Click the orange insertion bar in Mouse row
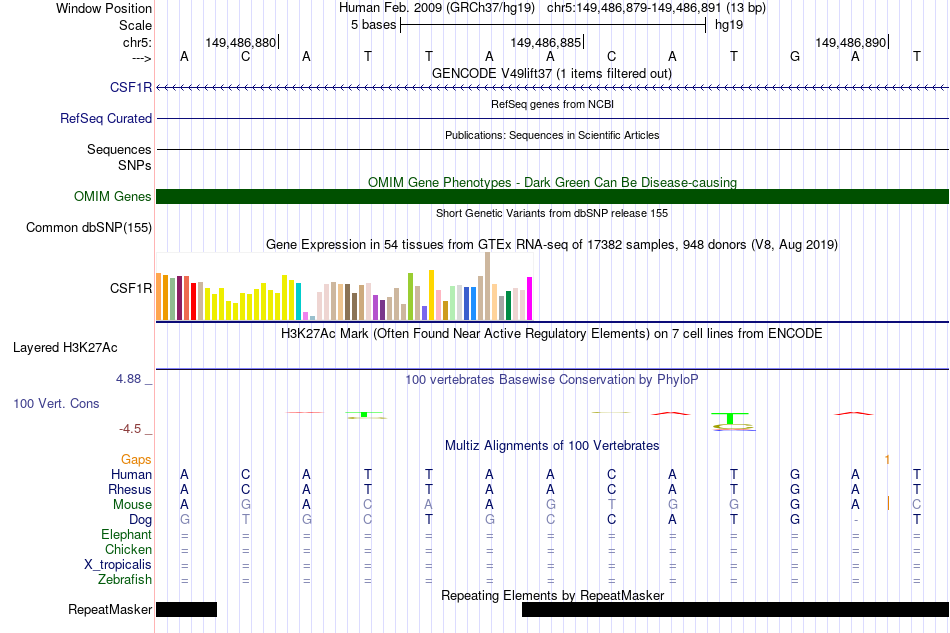This screenshot has width=950, height=633. [888, 503]
